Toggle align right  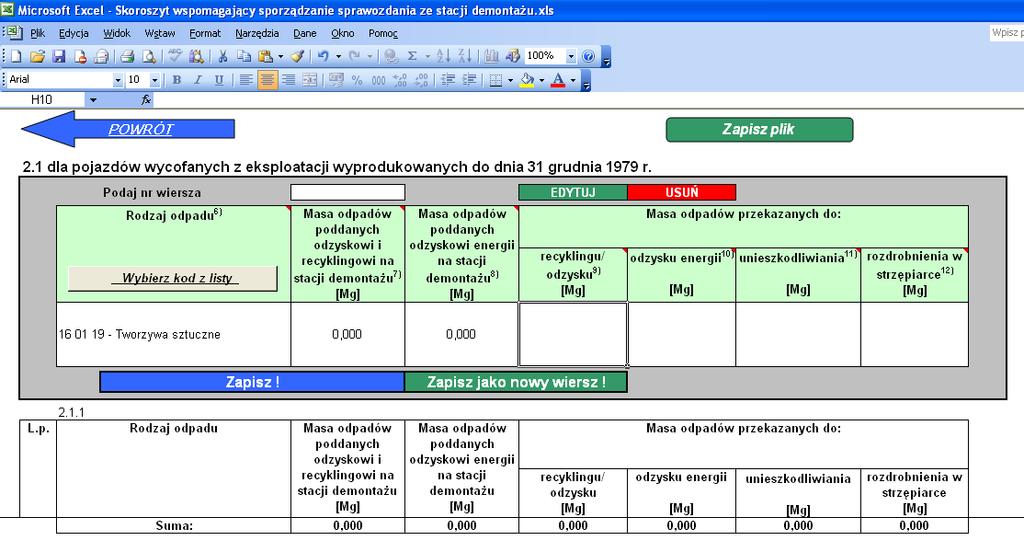(288, 80)
